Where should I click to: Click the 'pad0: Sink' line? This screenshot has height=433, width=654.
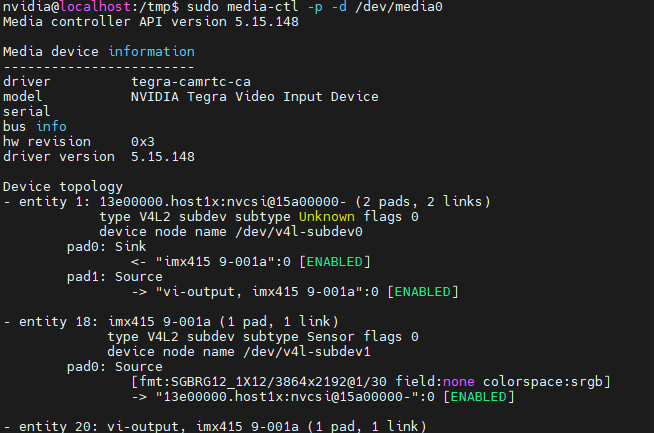[106, 247]
